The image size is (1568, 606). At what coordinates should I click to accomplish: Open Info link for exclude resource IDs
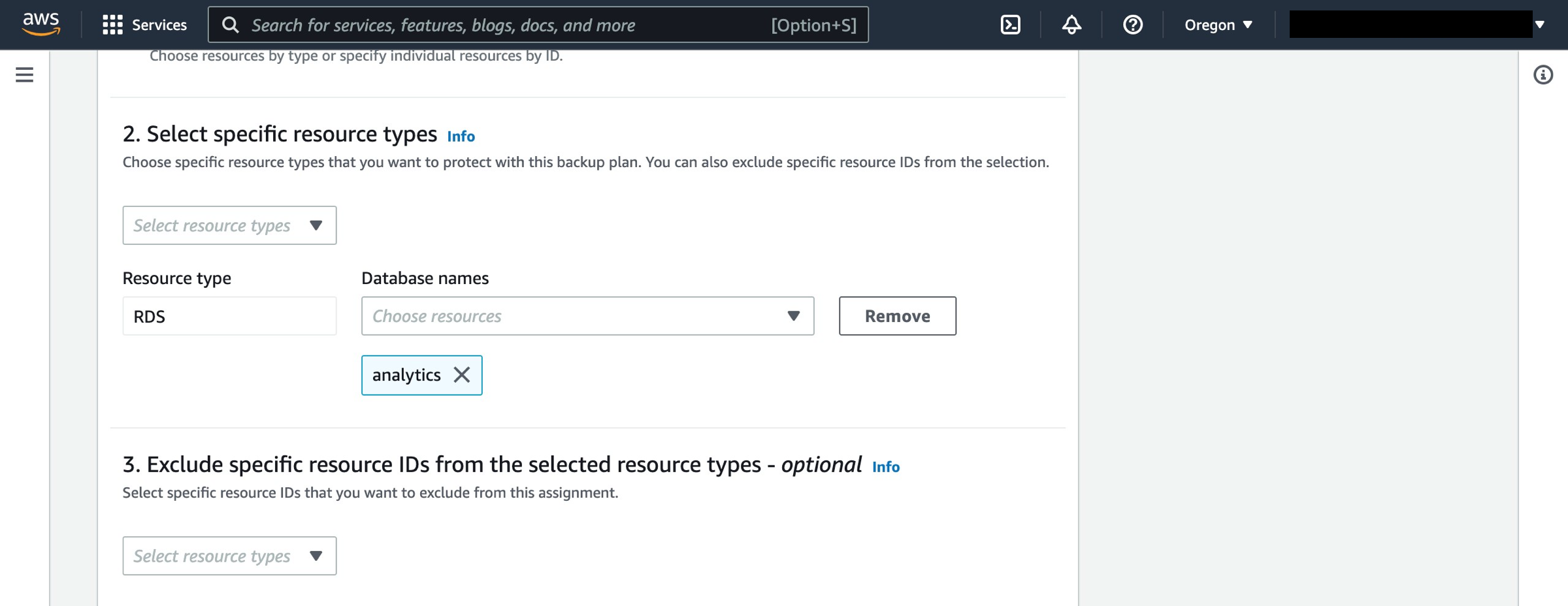[x=886, y=467]
